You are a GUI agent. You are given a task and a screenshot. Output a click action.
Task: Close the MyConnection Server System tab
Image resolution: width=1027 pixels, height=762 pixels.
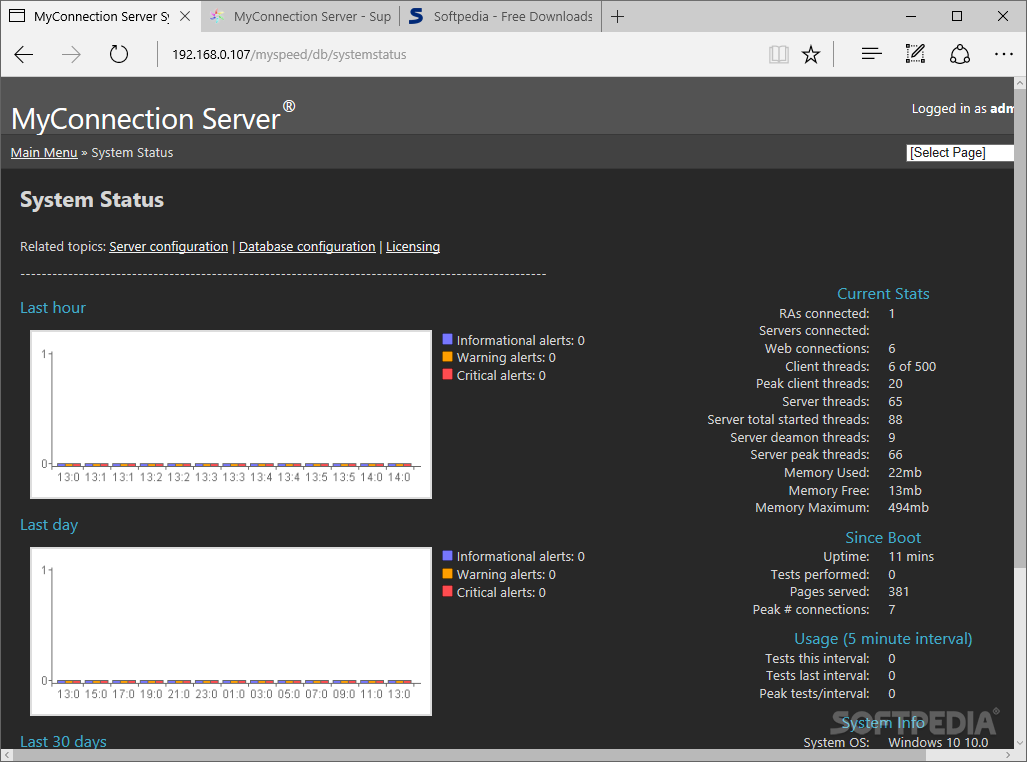(x=185, y=16)
